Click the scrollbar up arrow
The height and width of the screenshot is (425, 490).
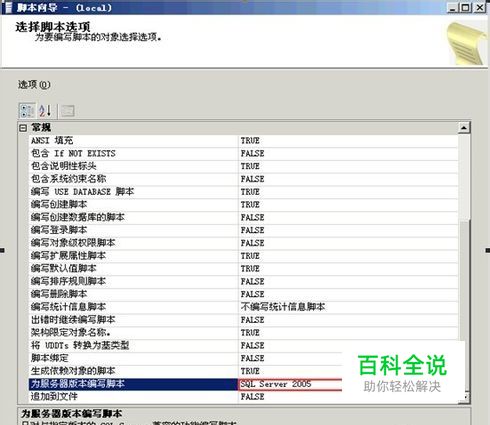point(464,128)
